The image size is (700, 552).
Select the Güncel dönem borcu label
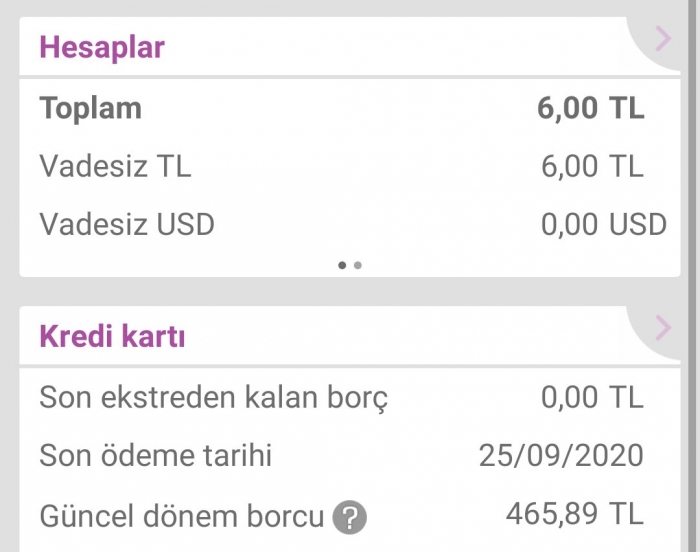(x=182, y=516)
